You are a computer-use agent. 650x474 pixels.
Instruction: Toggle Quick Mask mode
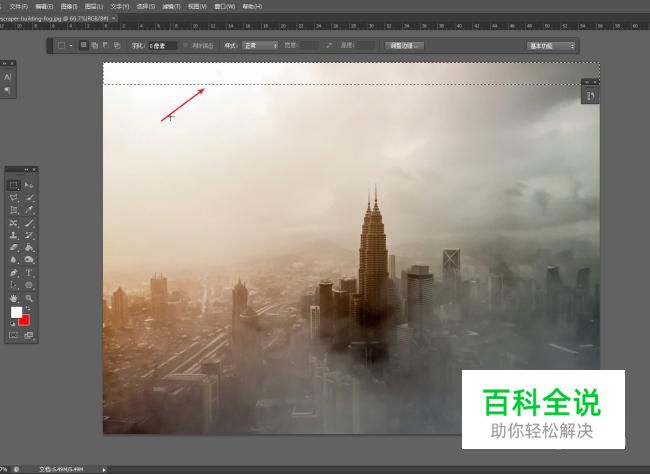click(x=14, y=335)
